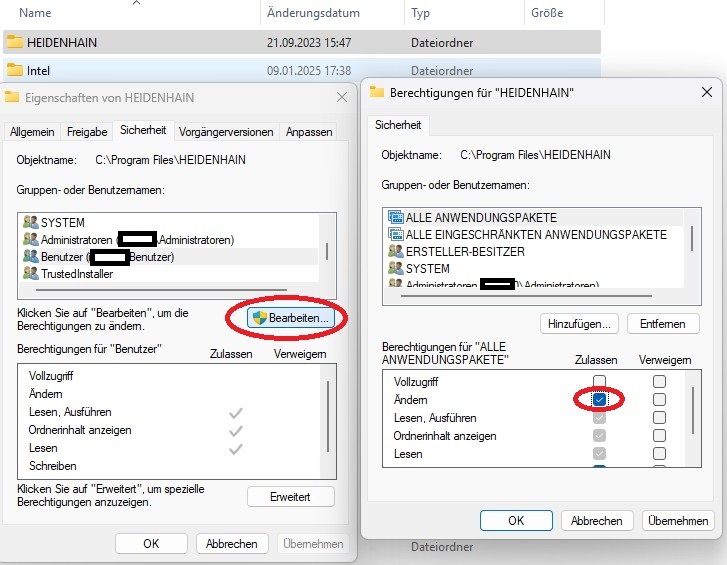Screen dimensions: 727x565
Task: Toggle Zulassen for Ordnerinhalt anzeigen
Action: click(599, 436)
